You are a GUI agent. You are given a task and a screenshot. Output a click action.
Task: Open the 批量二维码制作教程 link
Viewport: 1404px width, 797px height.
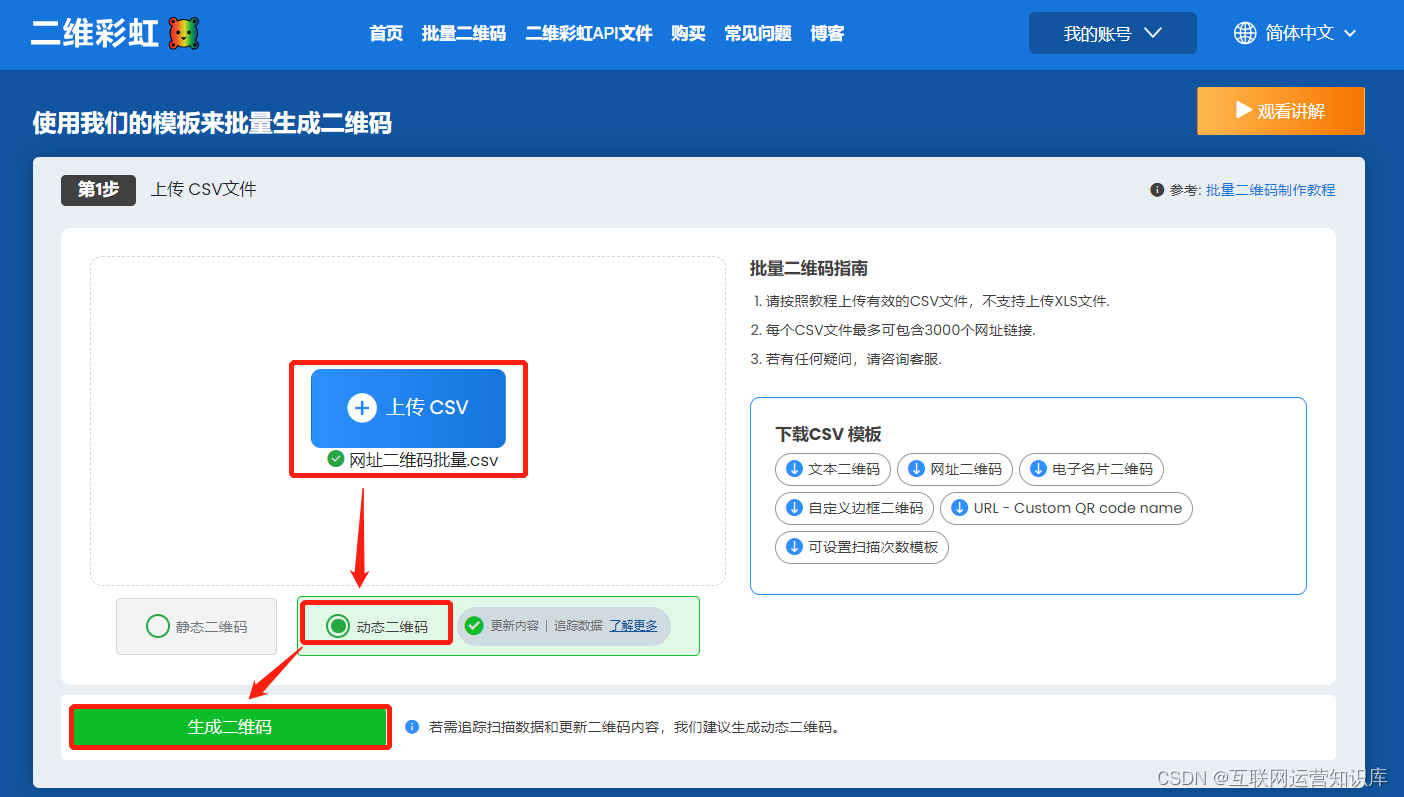[1270, 190]
